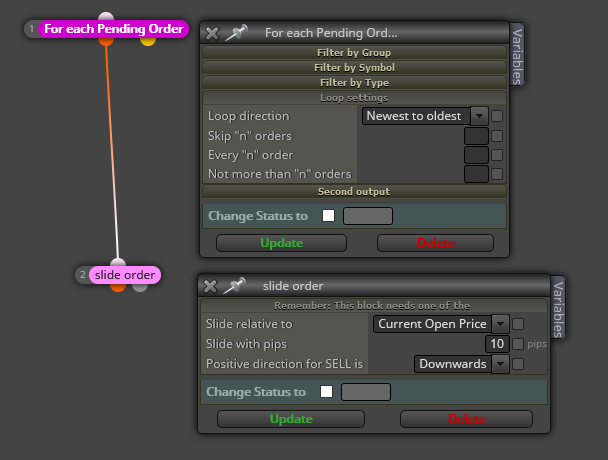Click the number 2 badge on slide order block
This screenshot has width=608, height=460.
(x=83, y=275)
